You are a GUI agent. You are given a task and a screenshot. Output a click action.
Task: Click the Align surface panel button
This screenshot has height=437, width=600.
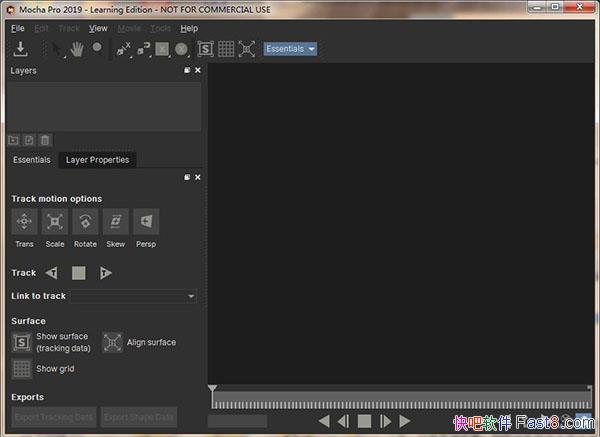(112, 342)
